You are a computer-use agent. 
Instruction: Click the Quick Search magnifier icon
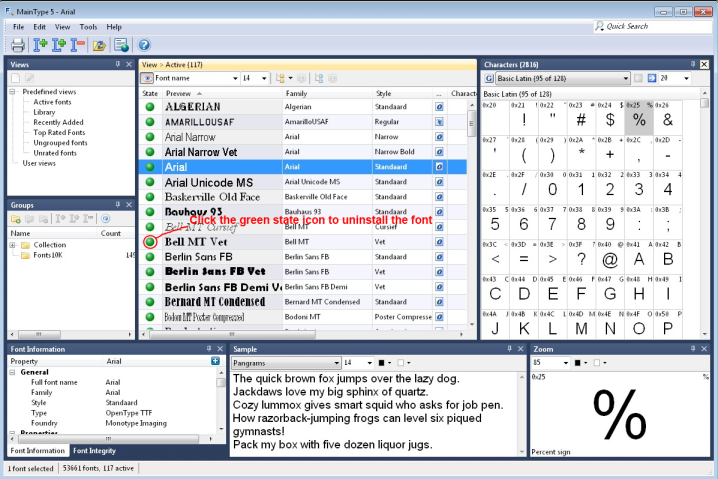coord(599,26)
